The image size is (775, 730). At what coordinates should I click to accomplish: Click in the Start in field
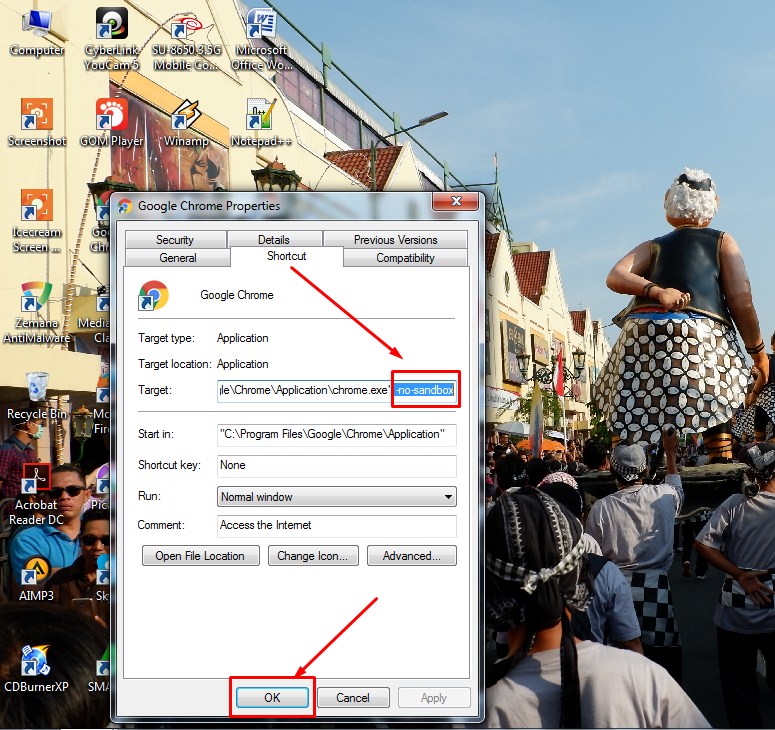pos(337,434)
